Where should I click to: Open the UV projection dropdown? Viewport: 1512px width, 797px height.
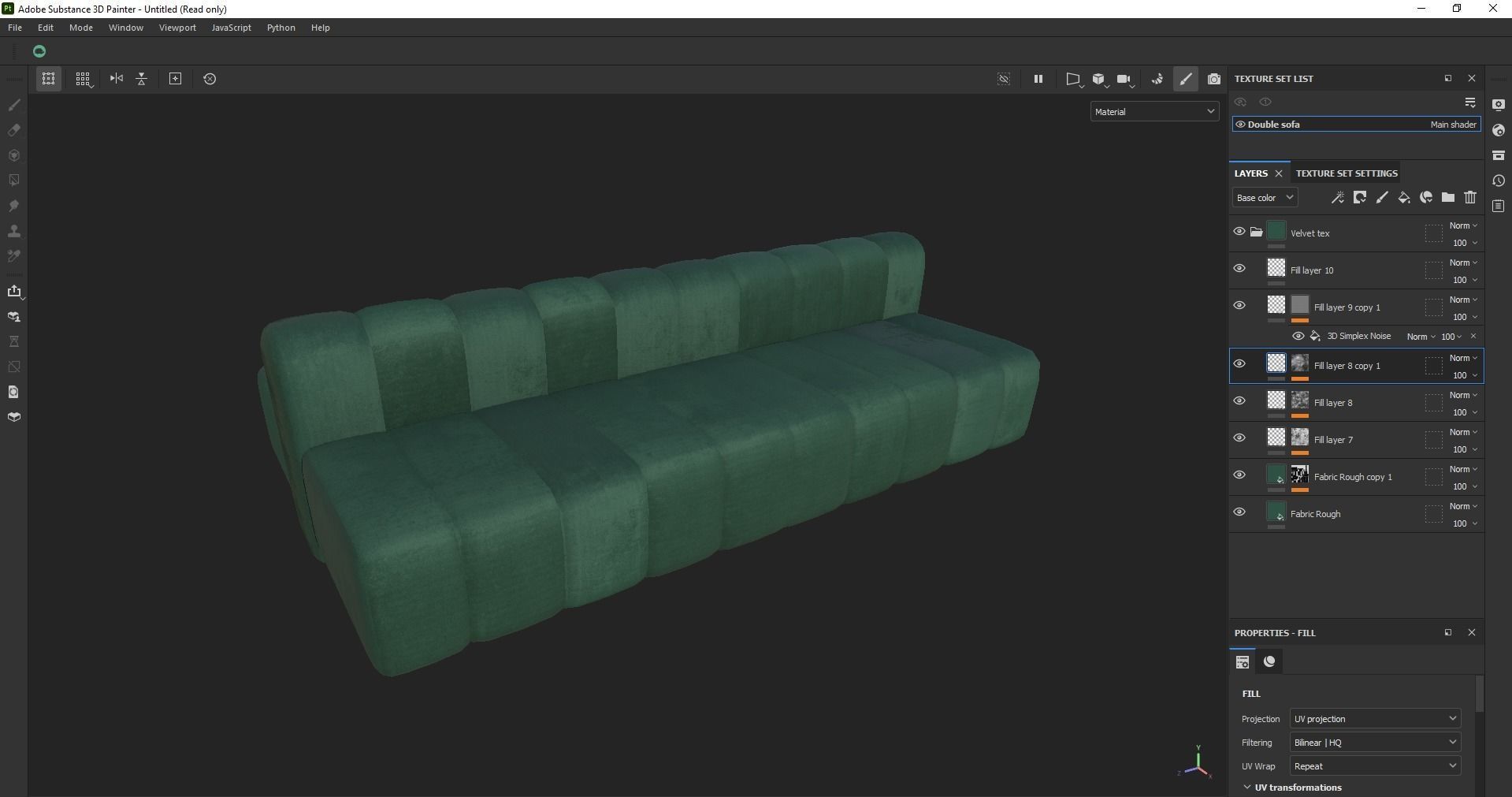1375,719
